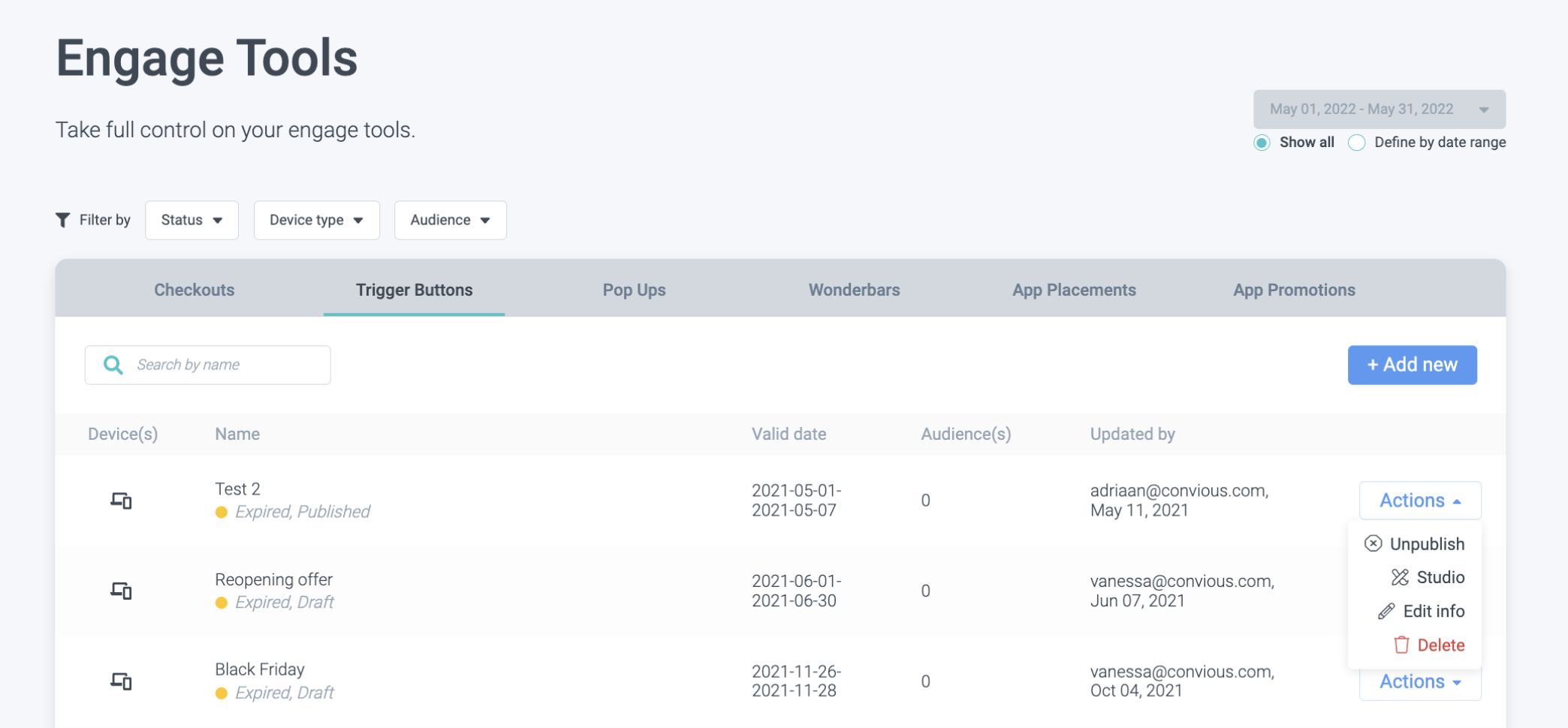The height and width of the screenshot is (728, 1568).
Task: Open the App Promotions tab
Action: point(1294,290)
